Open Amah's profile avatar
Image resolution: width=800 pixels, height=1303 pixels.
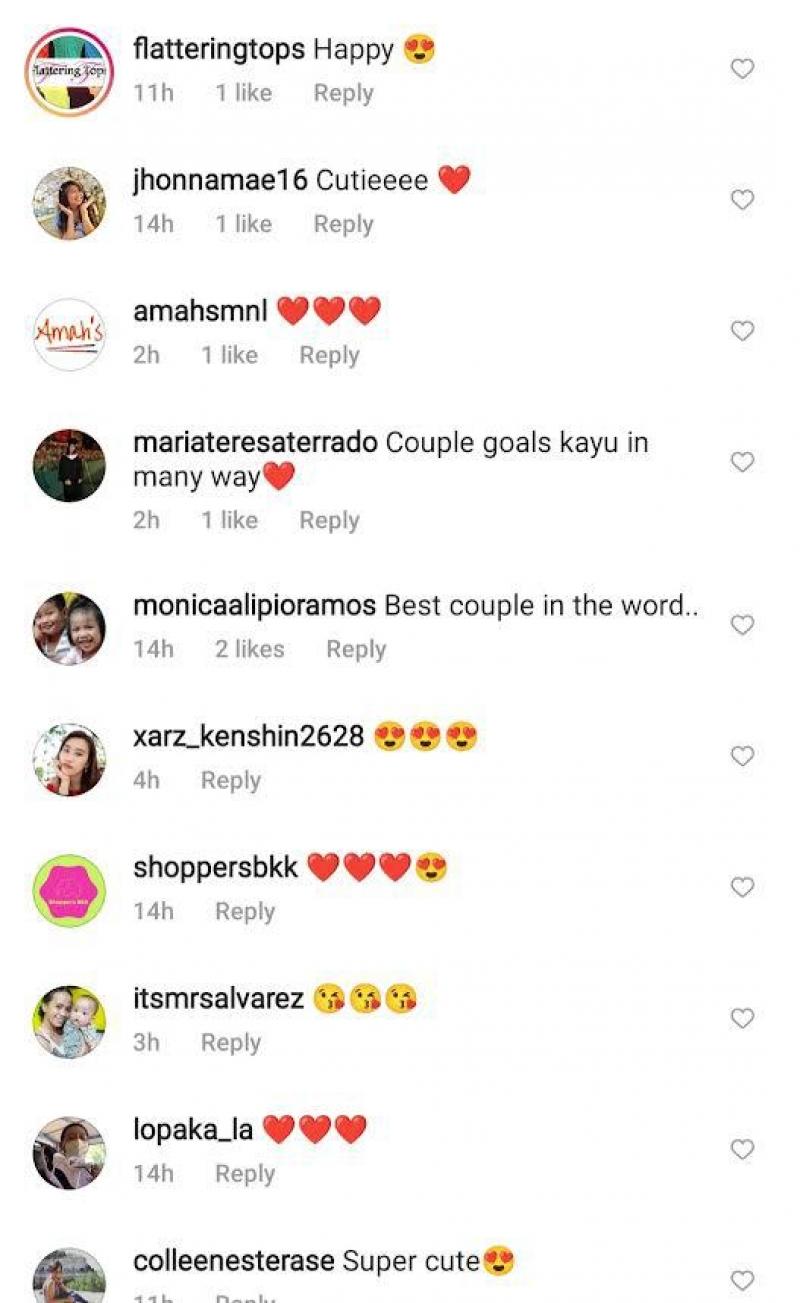[69, 334]
